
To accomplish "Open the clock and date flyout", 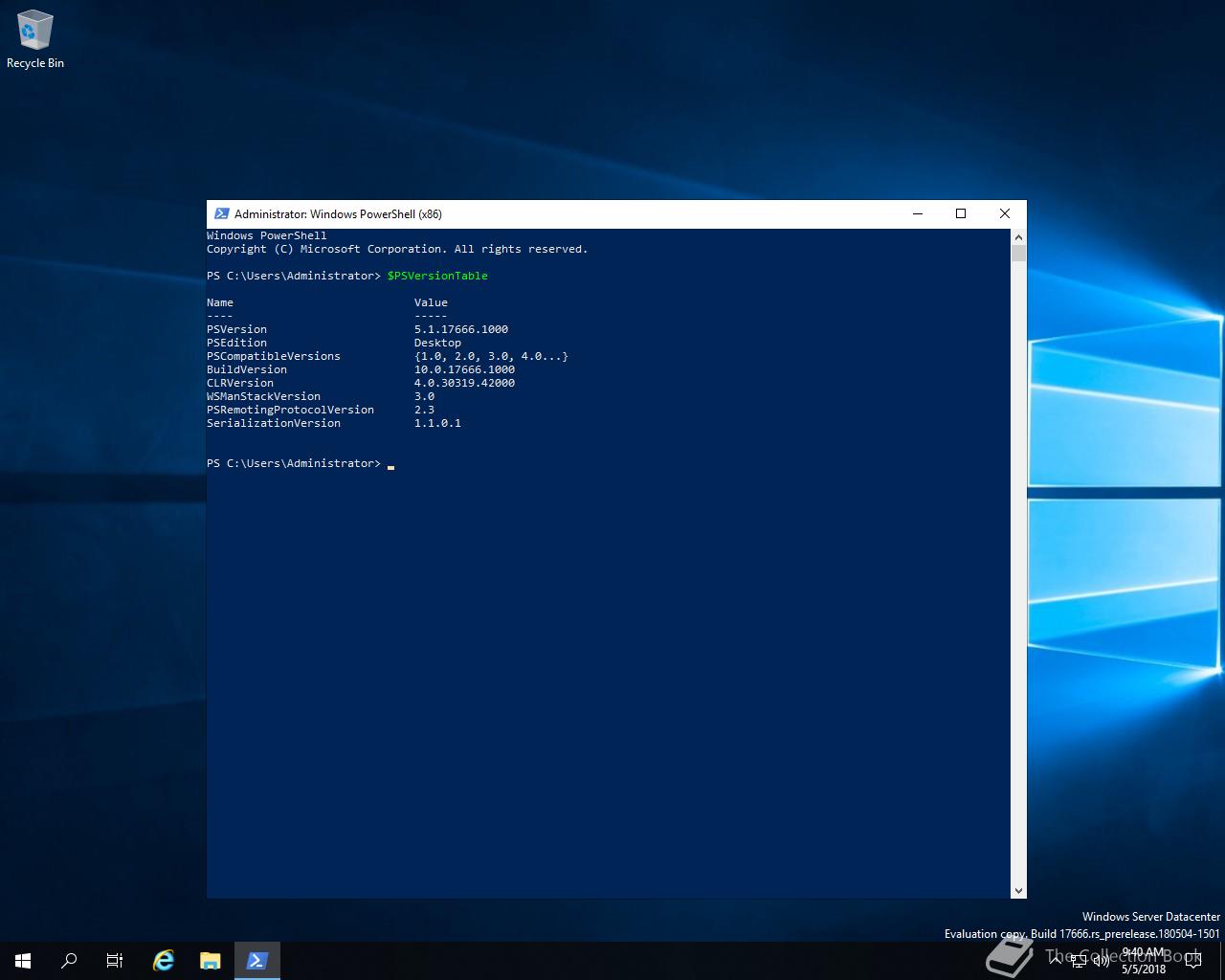I will tap(1144, 961).
